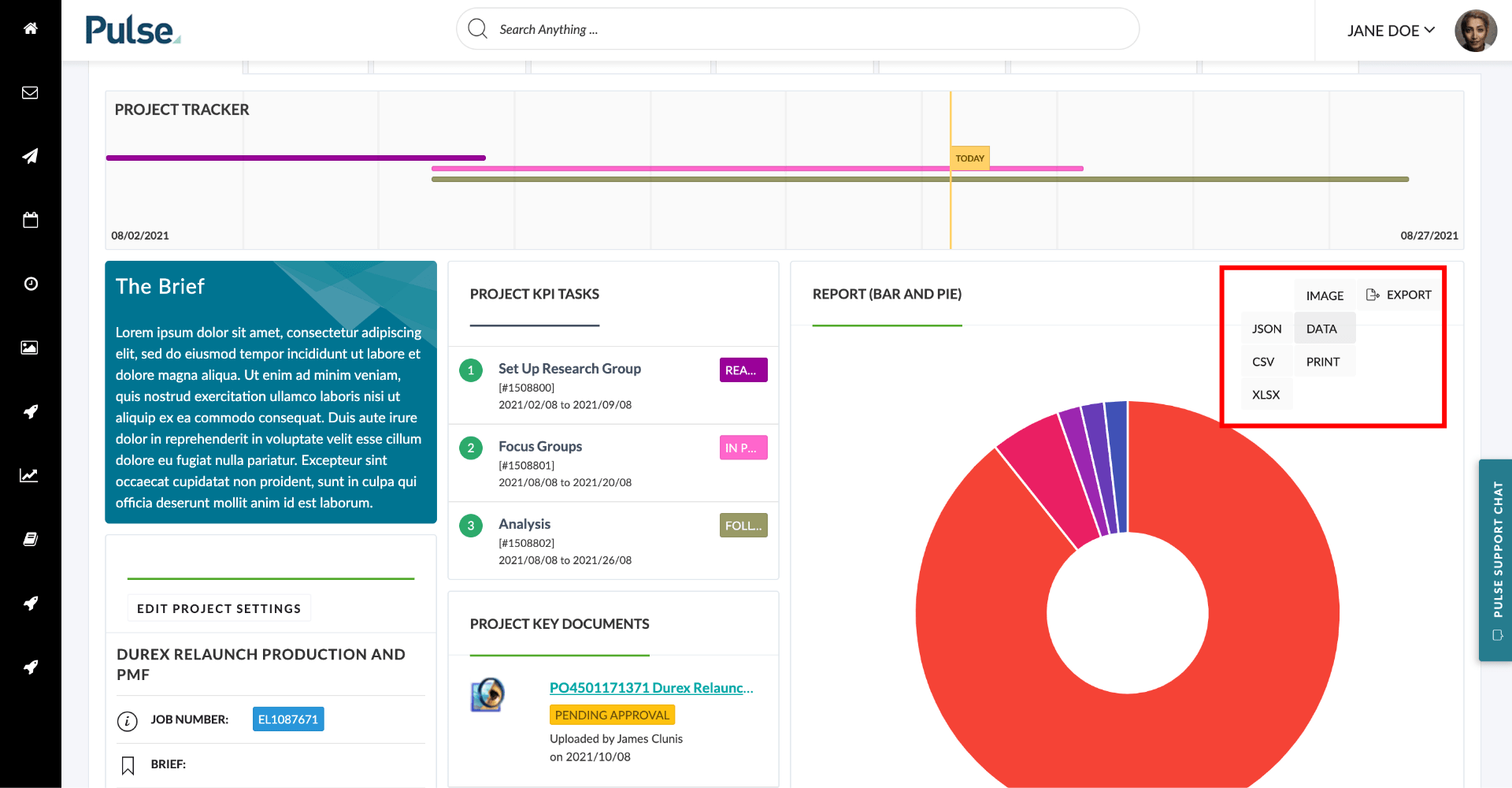This screenshot has height=788, width=1512.
Task: Select CSV export format
Action: 1266,362
